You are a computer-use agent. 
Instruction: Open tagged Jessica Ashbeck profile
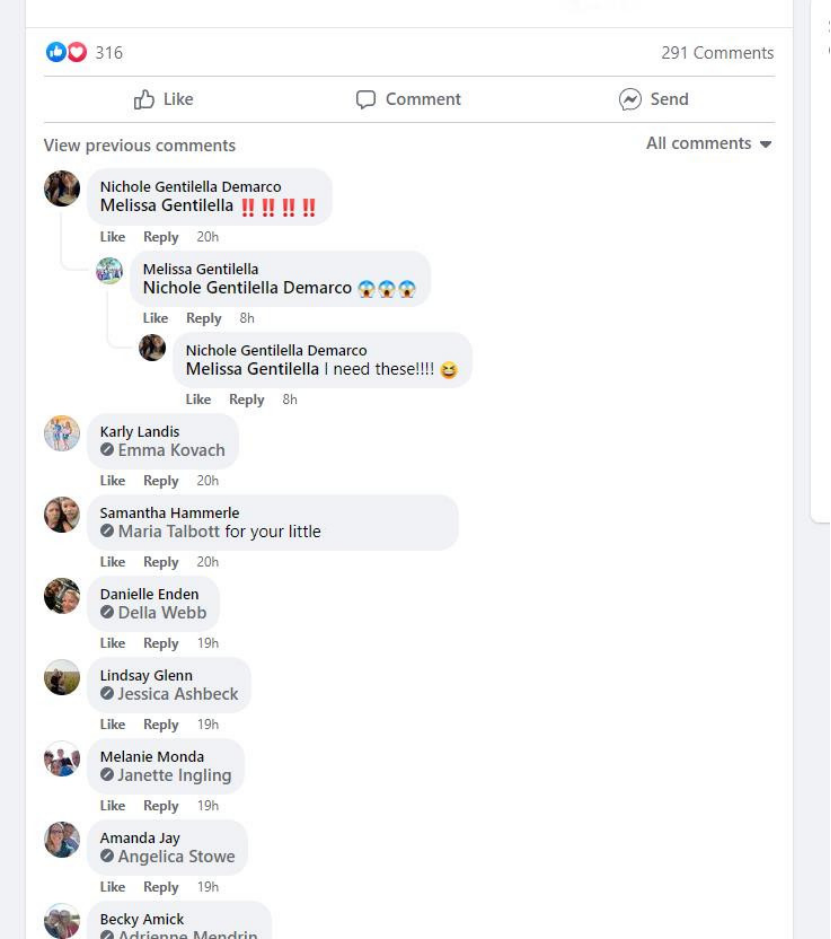(178, 694)
